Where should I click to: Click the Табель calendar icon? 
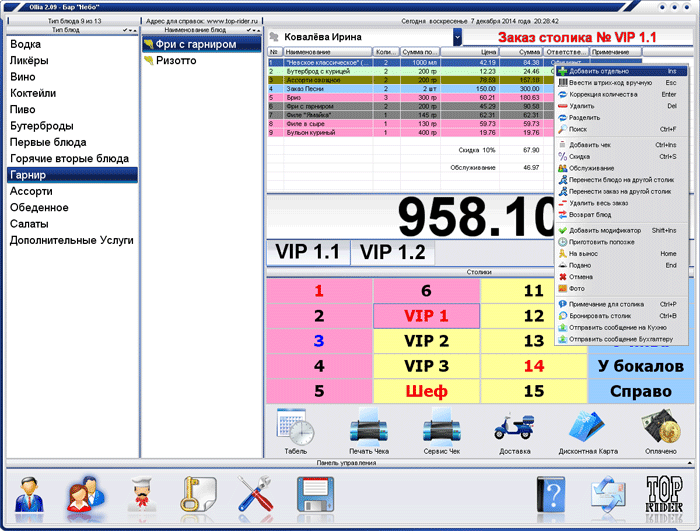click(x=295, y=432)
